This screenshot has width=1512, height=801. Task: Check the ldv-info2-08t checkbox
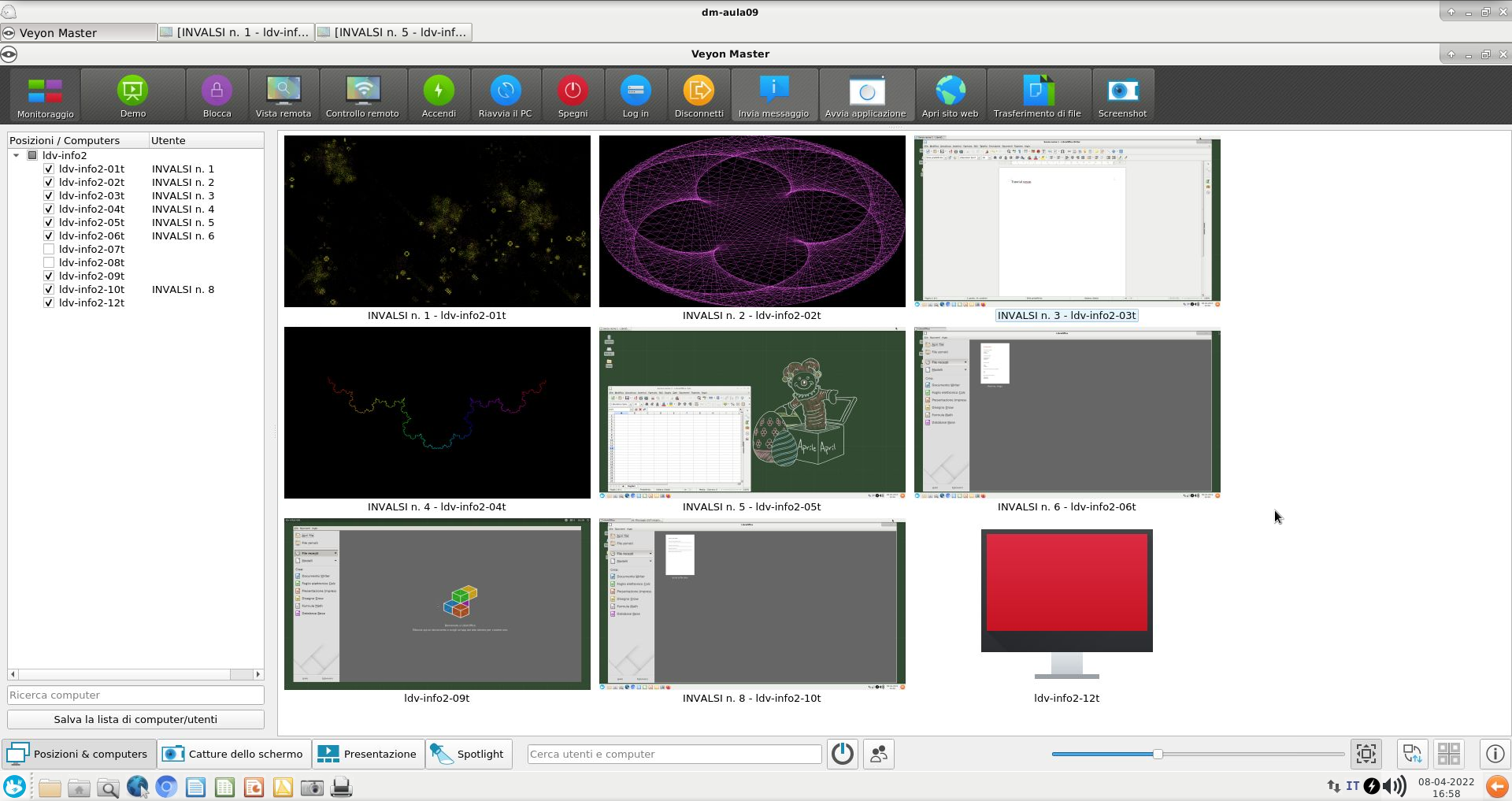49,262
